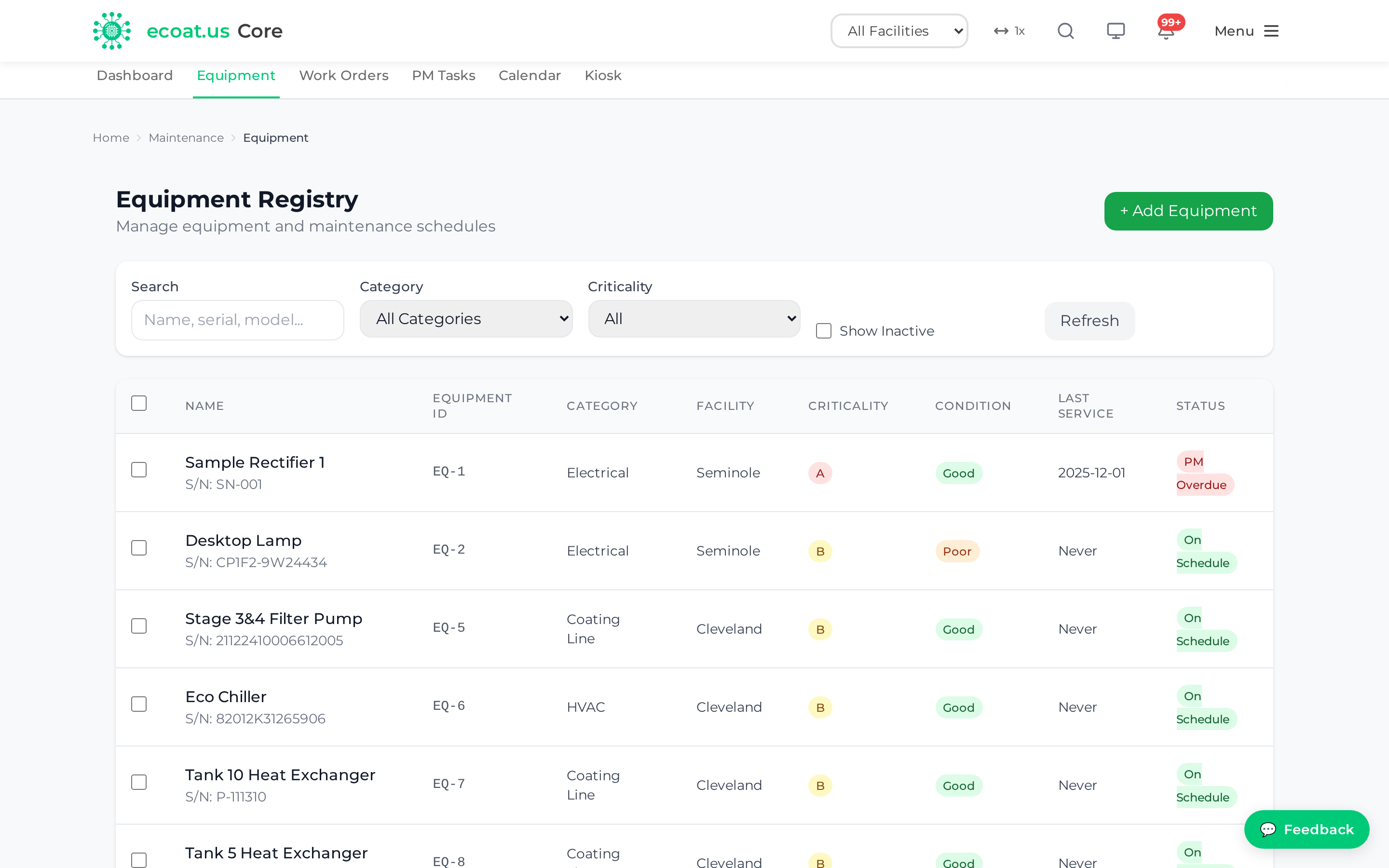
Task: Switch to the Kiosk tab
Action: (x=603, y=75)
